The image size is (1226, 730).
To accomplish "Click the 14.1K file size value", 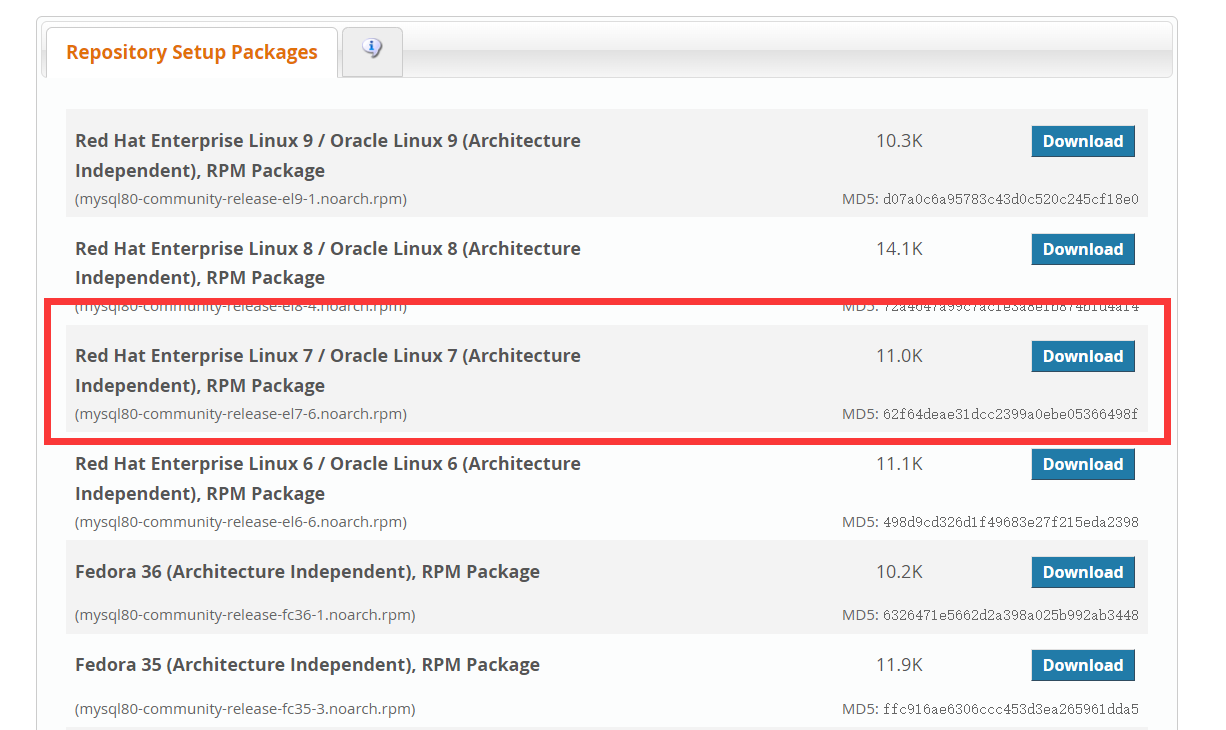I will click(x=899, y=249).
